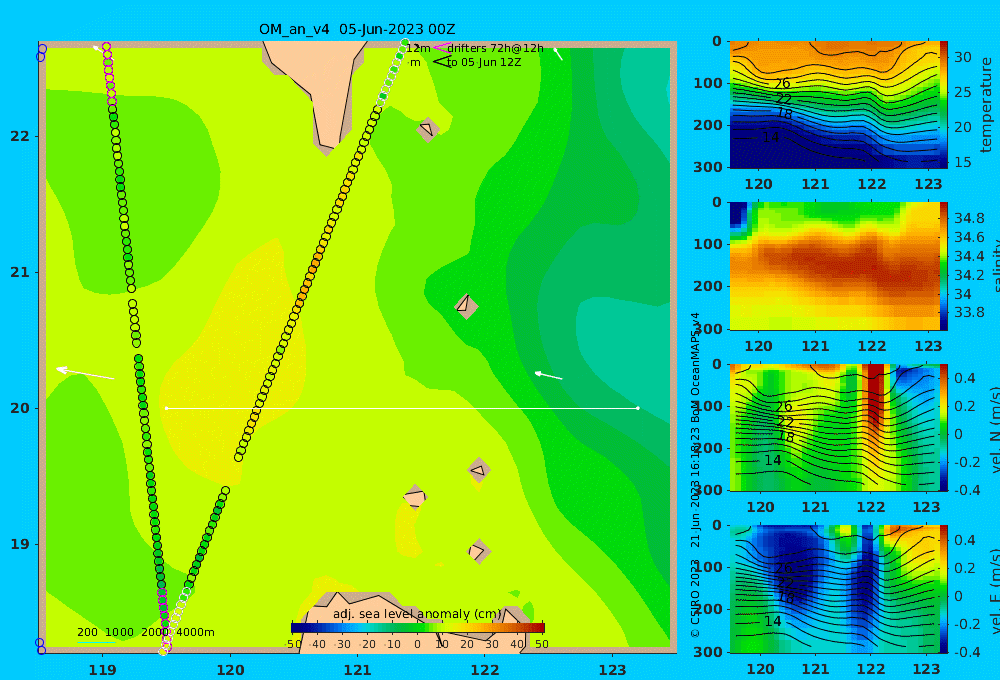
Task: Click latitude tick '20' on main map
Action: point(20,408)
